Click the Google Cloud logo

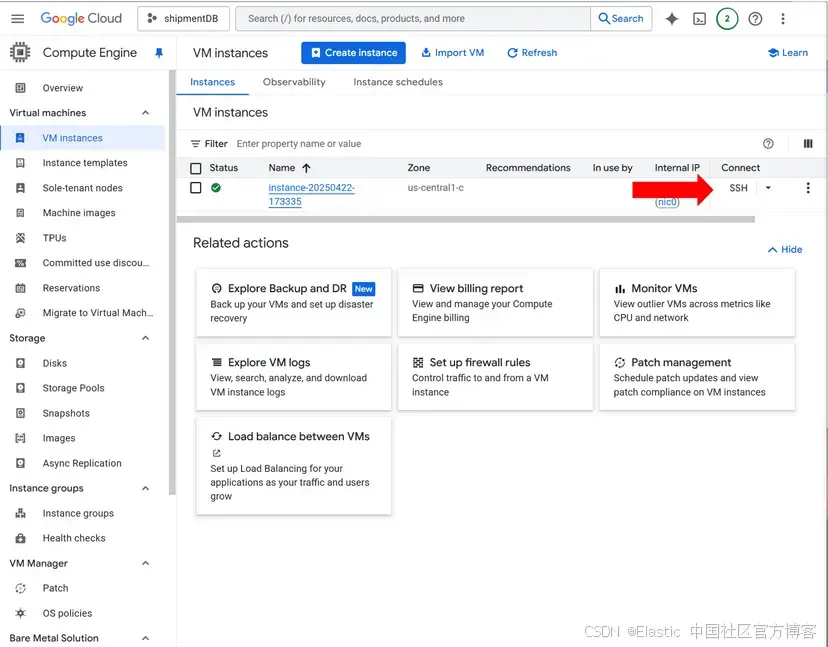point(81,18)
